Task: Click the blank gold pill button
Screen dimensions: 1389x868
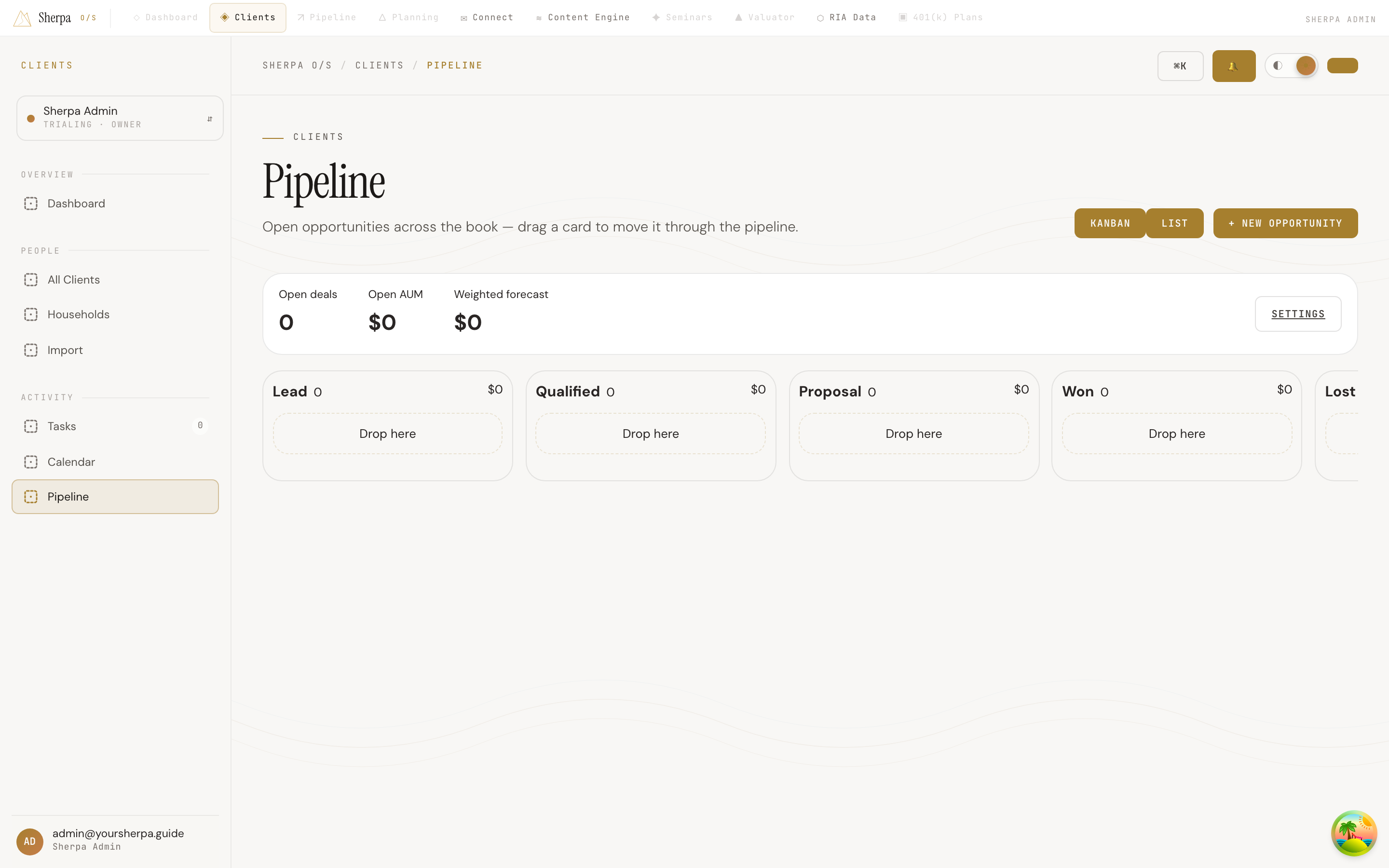Action: tap(1342, 66)
